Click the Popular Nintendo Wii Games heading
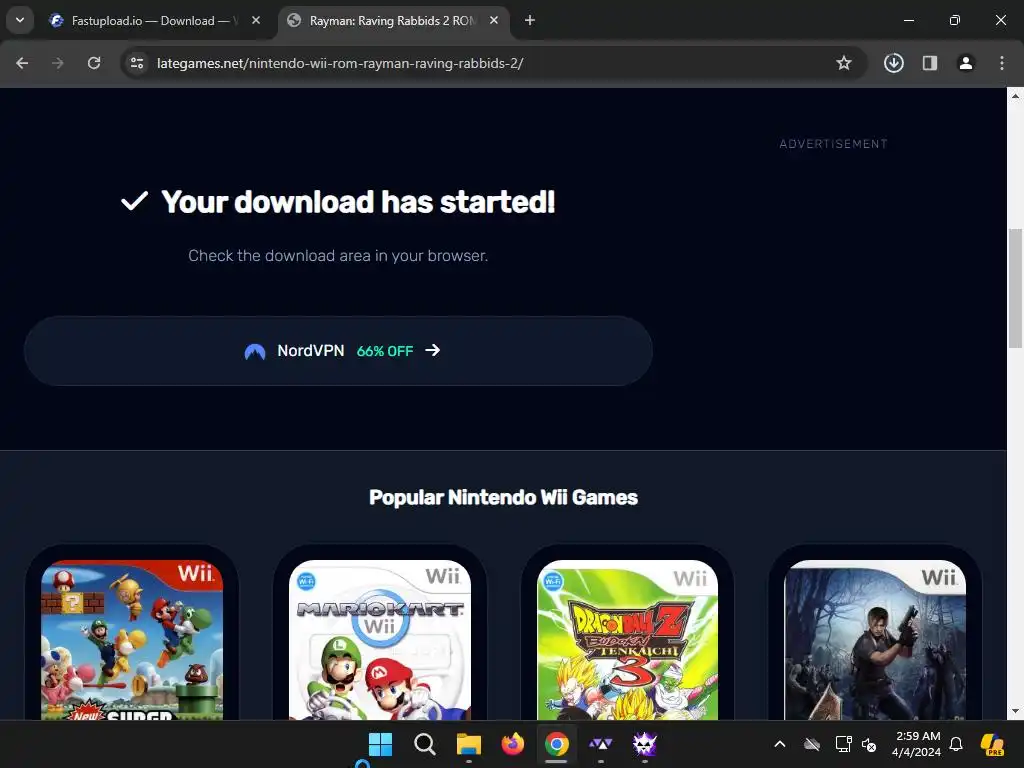Image resolution: width=1024 pixels, height=768 pixels. [x=503, y=497]
